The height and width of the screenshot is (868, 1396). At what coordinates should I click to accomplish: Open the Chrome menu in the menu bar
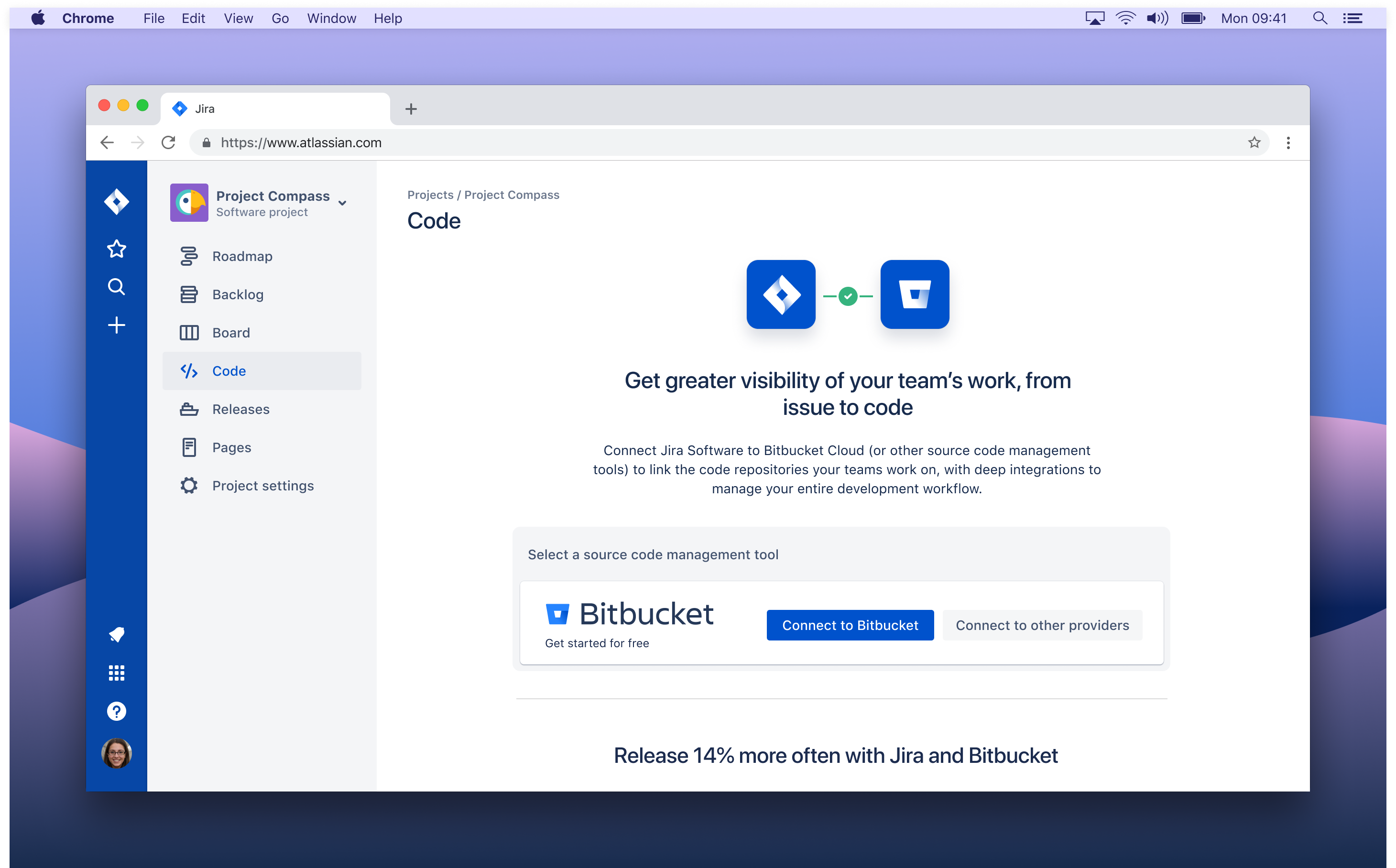pos(88,18)
